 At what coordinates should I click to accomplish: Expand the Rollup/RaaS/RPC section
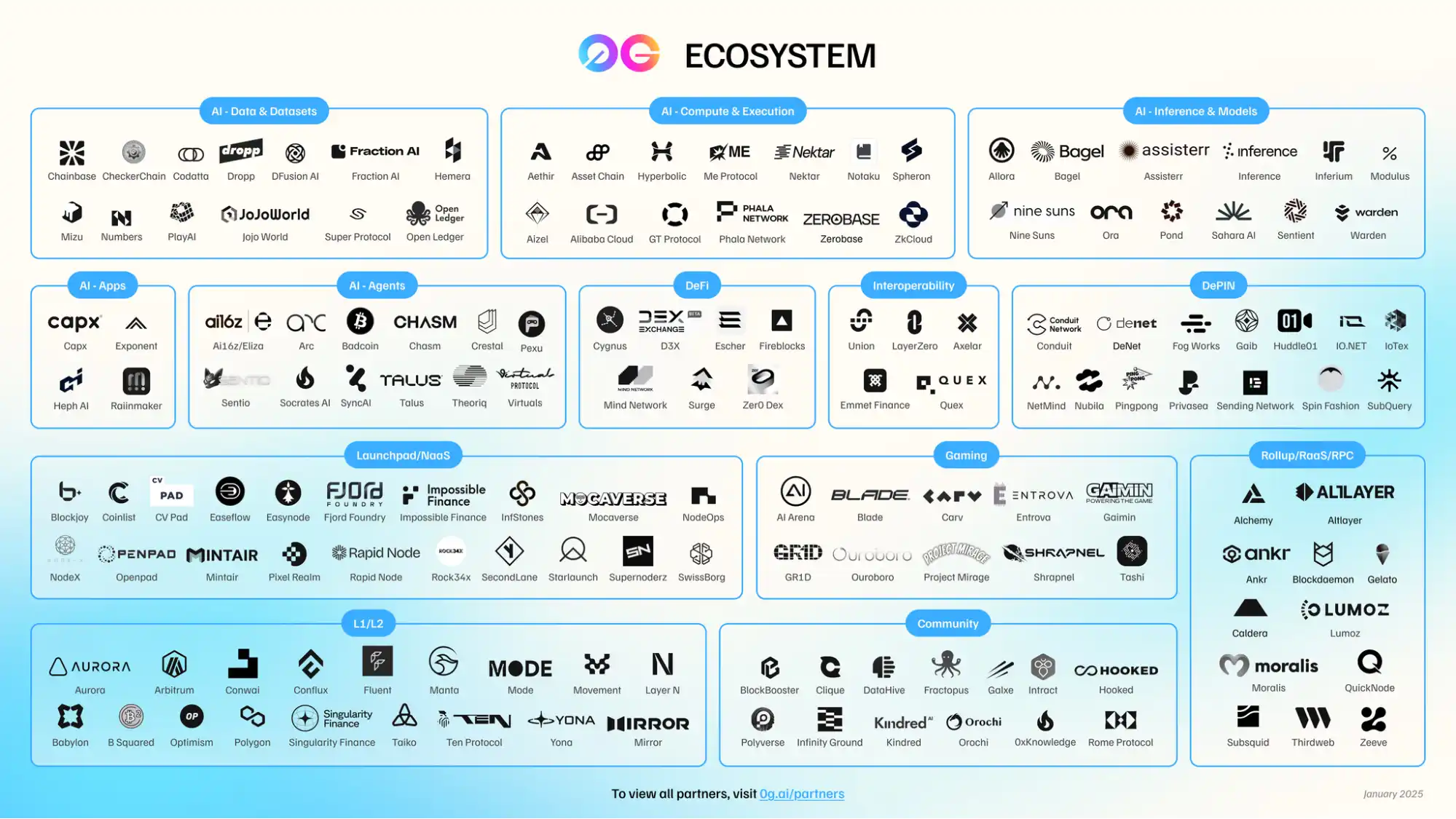(x=1307, y=455)
